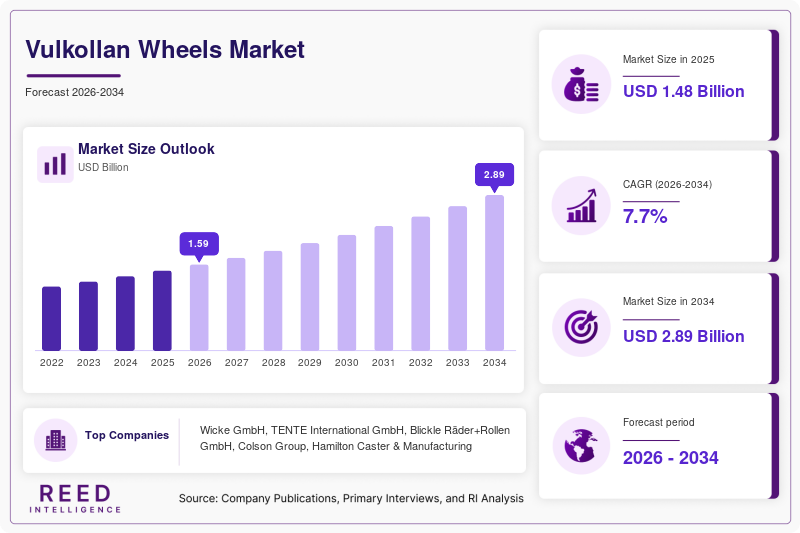The image size is (800, 533).
Task: Click the 2030 bar in the chart
Action: (x=347, y=293)
